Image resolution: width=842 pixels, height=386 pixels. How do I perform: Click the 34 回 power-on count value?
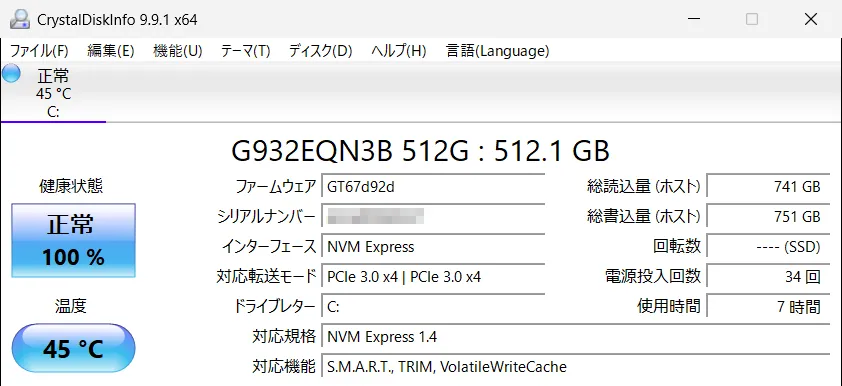tap(768, 277)
